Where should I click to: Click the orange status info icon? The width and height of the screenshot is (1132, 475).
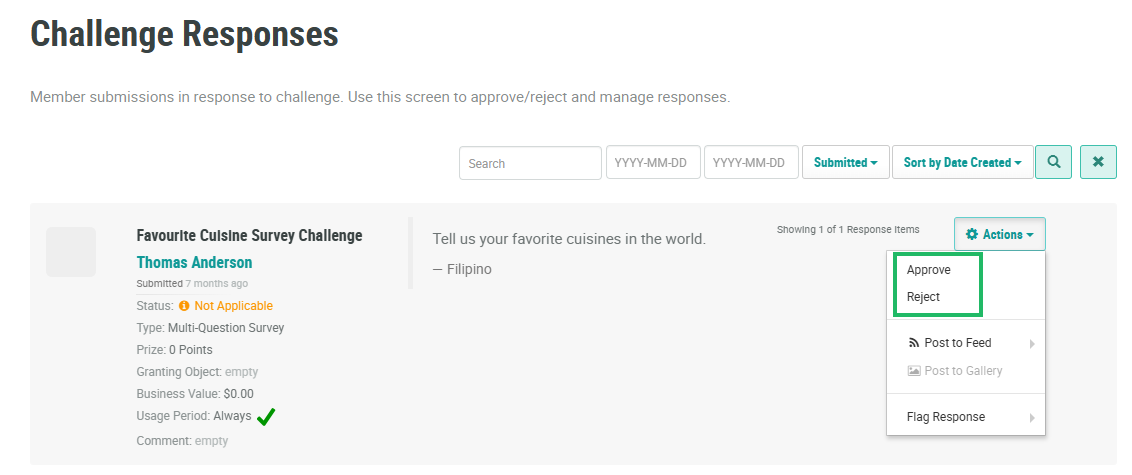(x=184, y=306)
